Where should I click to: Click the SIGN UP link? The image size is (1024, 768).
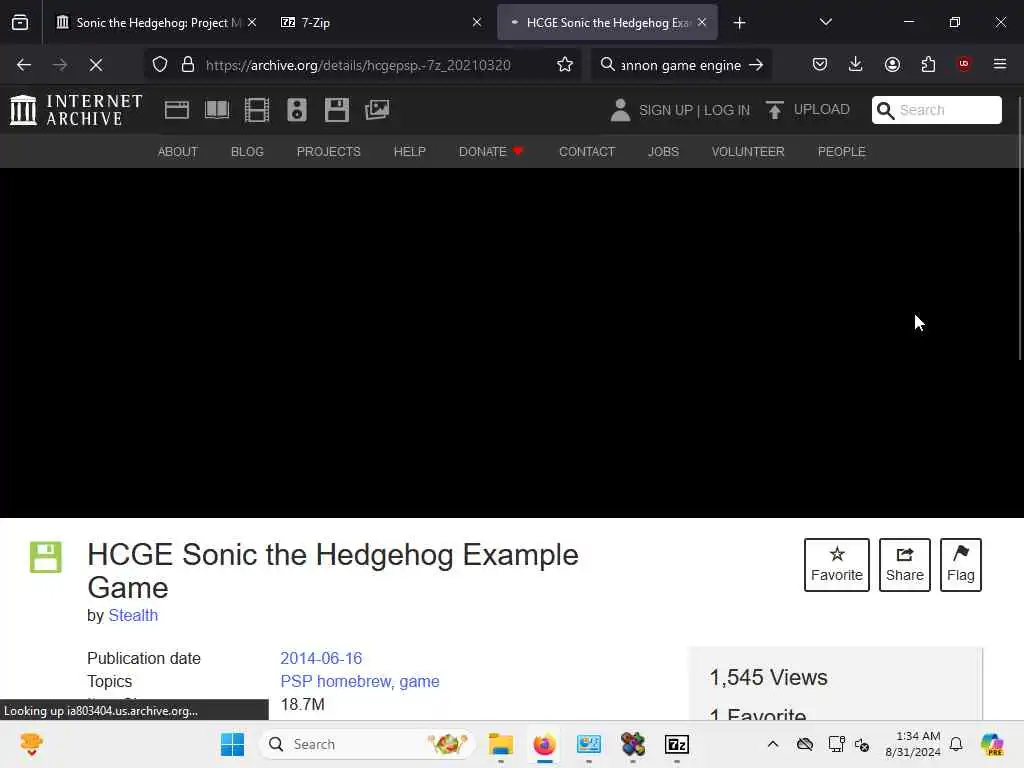pyautogui.click(x=666, y=110)
